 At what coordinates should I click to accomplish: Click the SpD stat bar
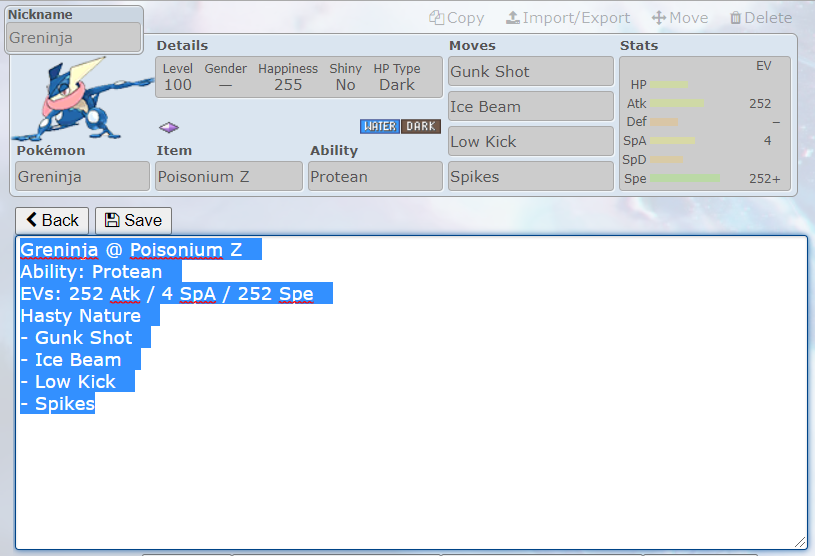point(666,160)
